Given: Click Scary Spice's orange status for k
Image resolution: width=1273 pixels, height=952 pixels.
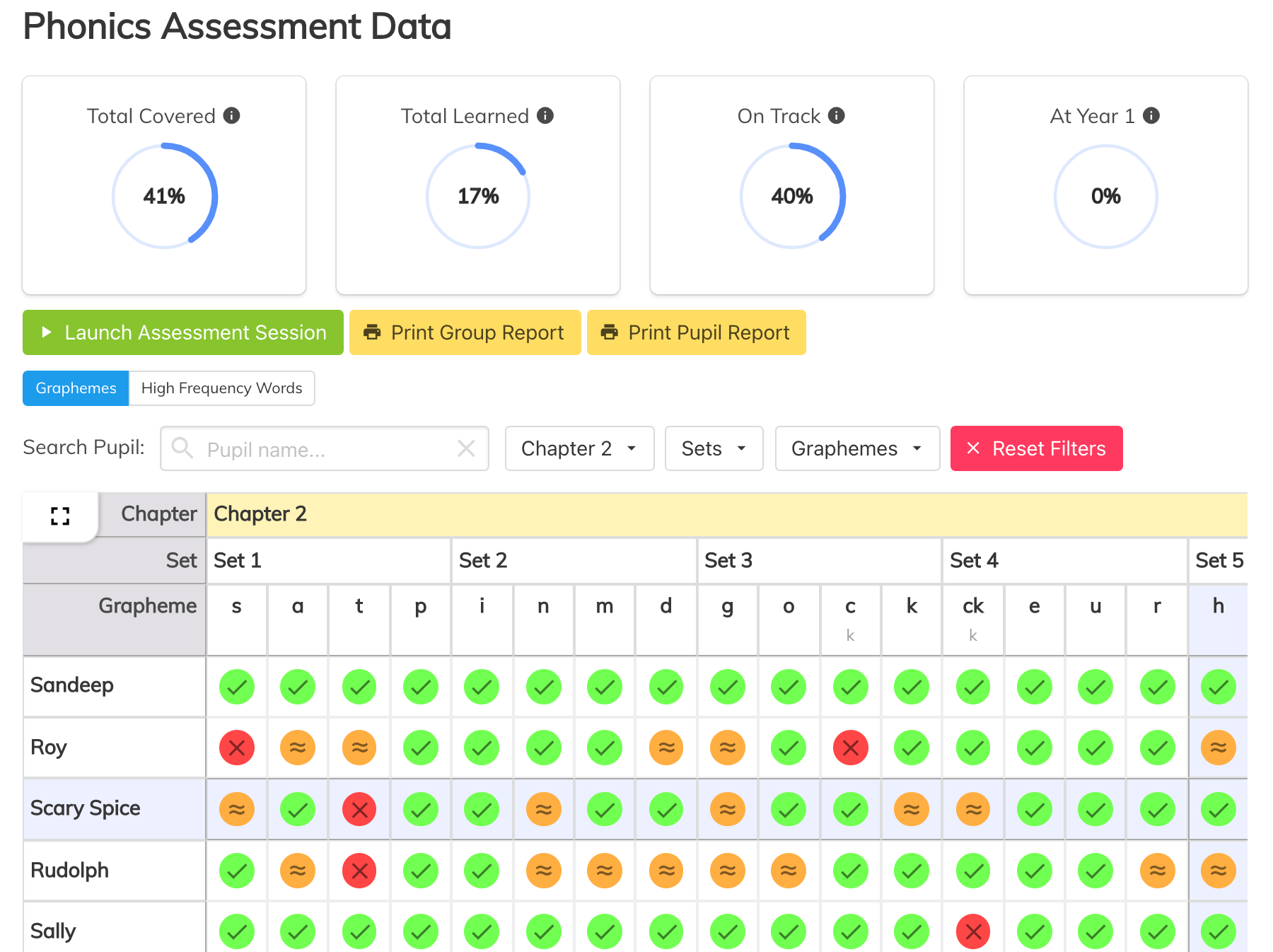Looking at the screenshot, I should (x=912, y=809).
